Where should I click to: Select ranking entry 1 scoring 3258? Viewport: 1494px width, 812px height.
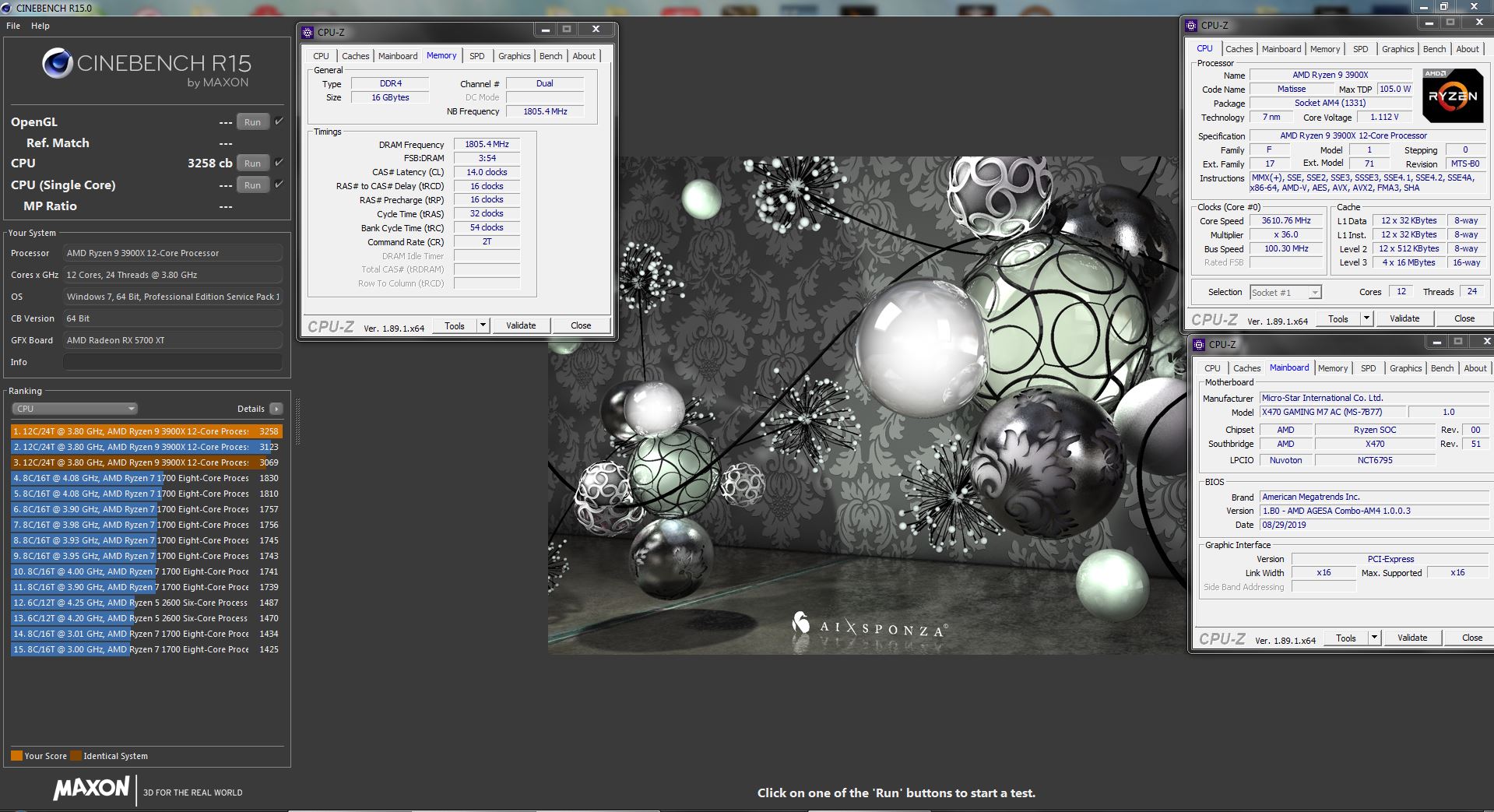(x=146, y=431)
